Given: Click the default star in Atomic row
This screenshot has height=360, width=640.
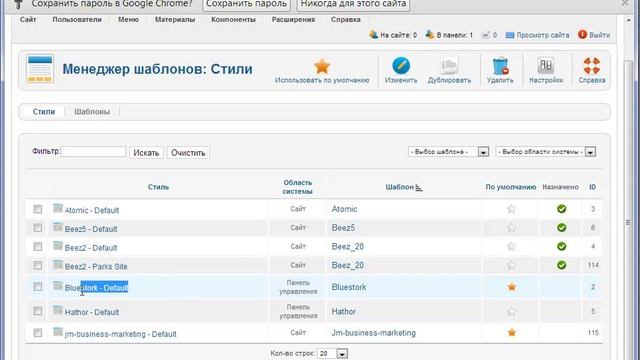Looking at the screenshot, I should [511, 209].
